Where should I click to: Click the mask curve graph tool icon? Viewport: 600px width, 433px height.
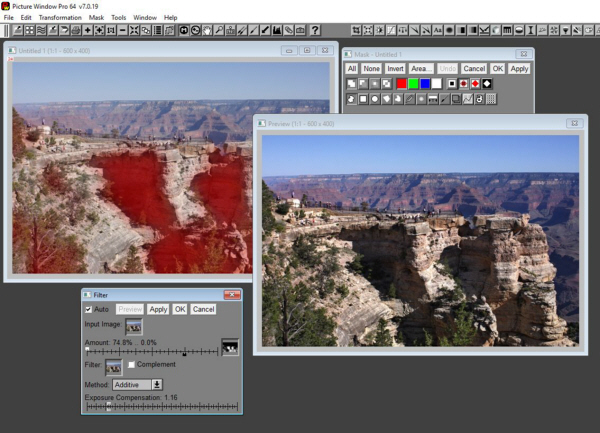tap(469, 99)
